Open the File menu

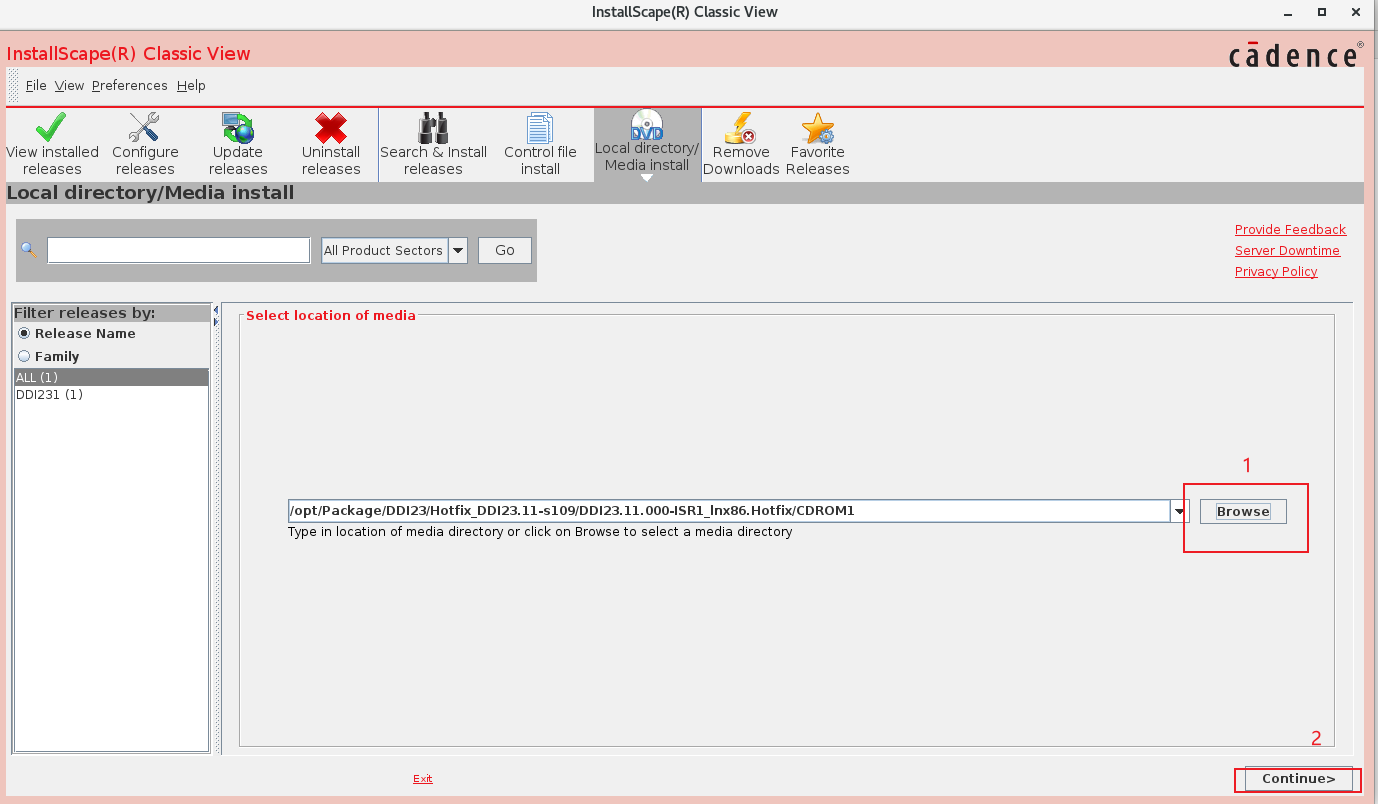click(36, 86)
